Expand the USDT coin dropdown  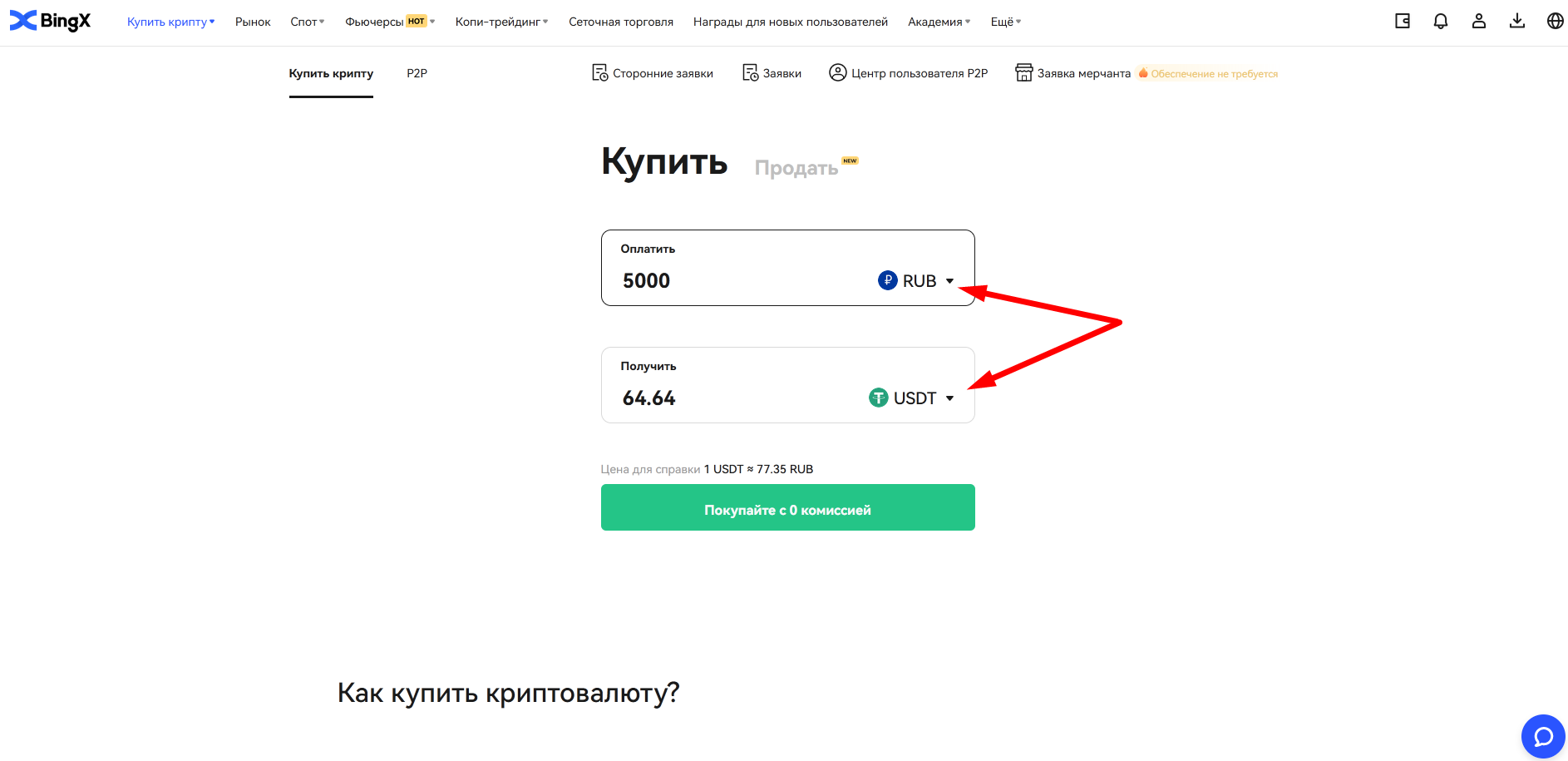911,398
